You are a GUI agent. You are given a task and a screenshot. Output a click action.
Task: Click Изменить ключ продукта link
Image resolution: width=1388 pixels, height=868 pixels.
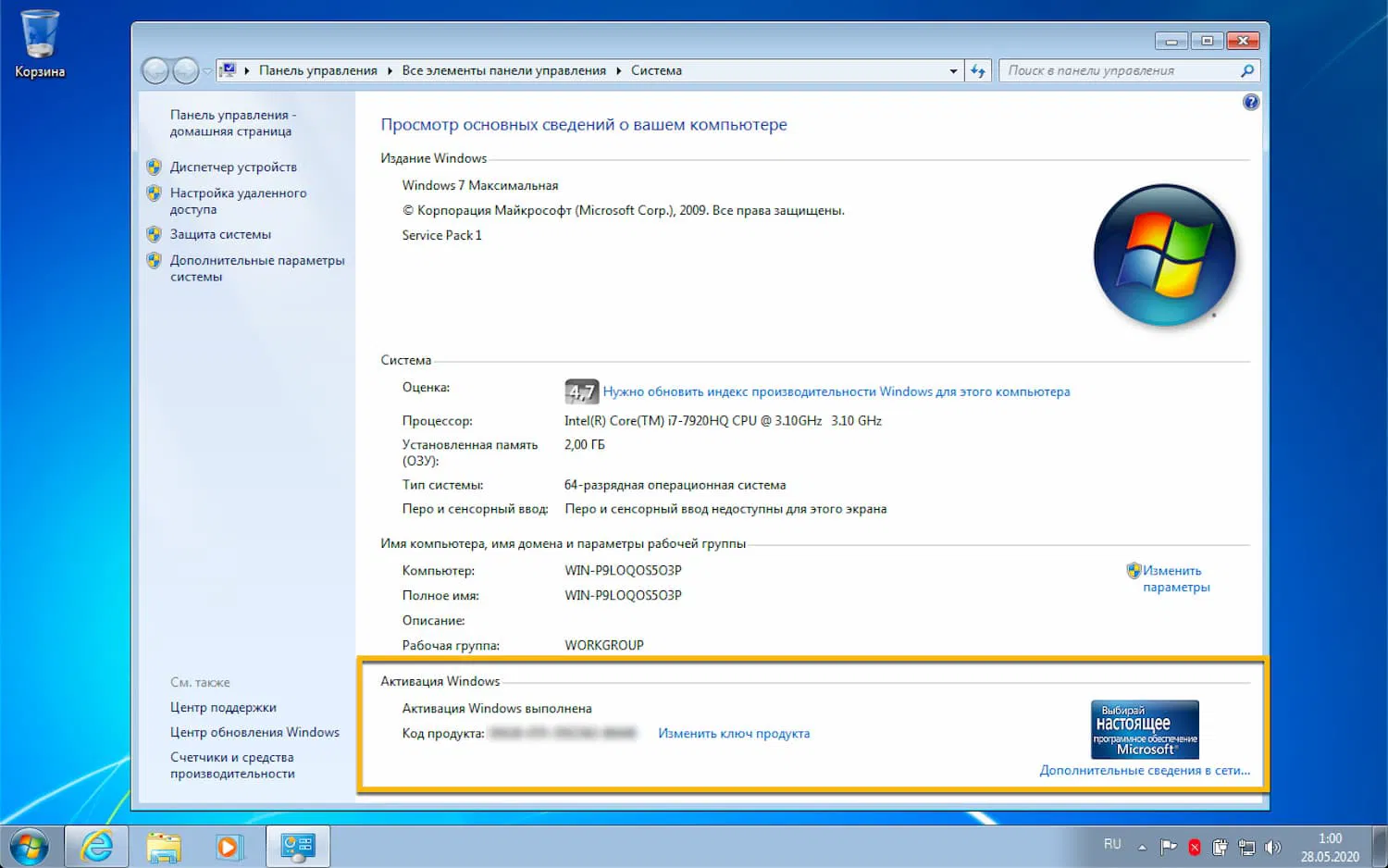tap(734, 733)
